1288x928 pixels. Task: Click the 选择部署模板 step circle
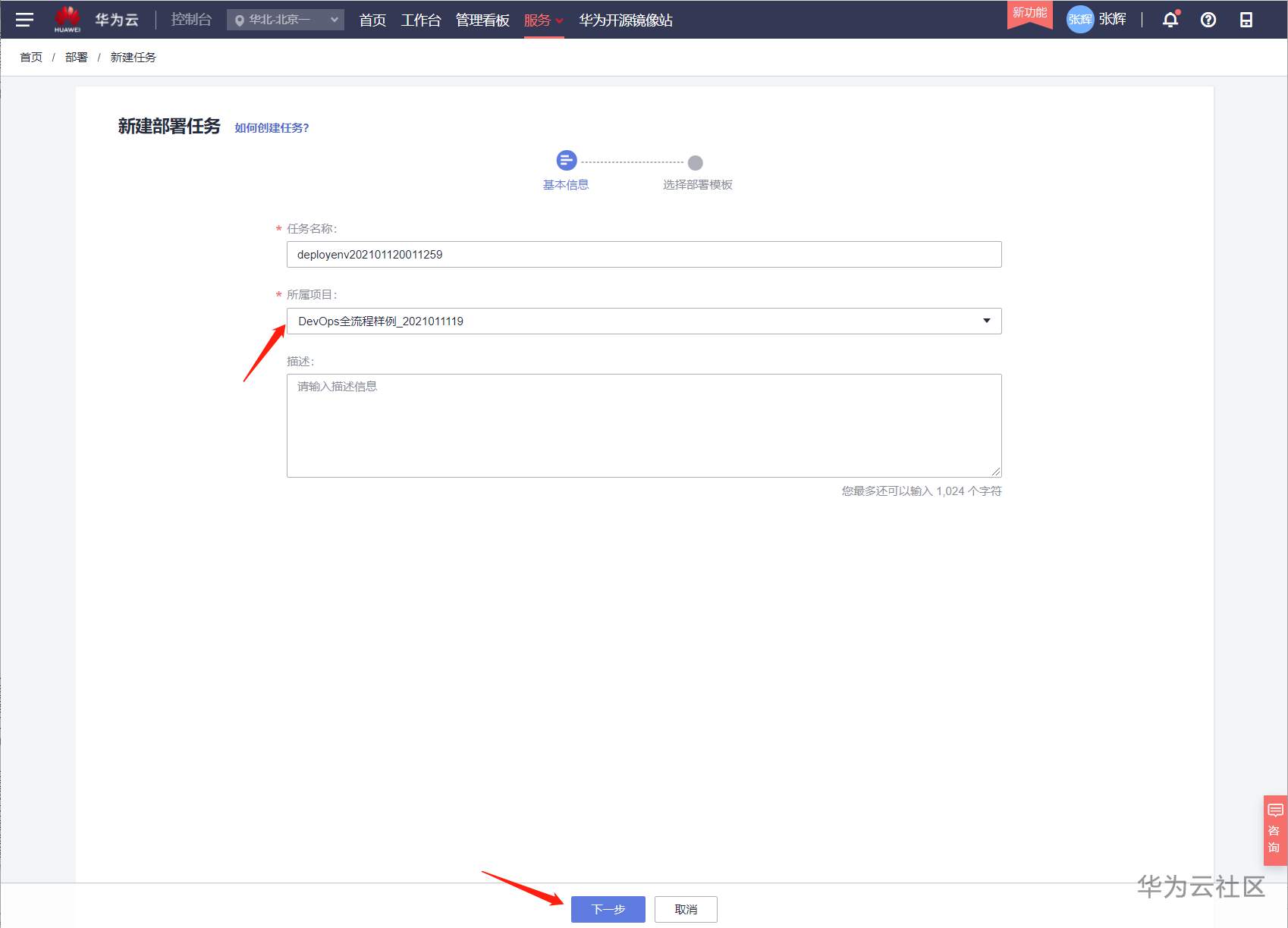[x=696, y=163]
